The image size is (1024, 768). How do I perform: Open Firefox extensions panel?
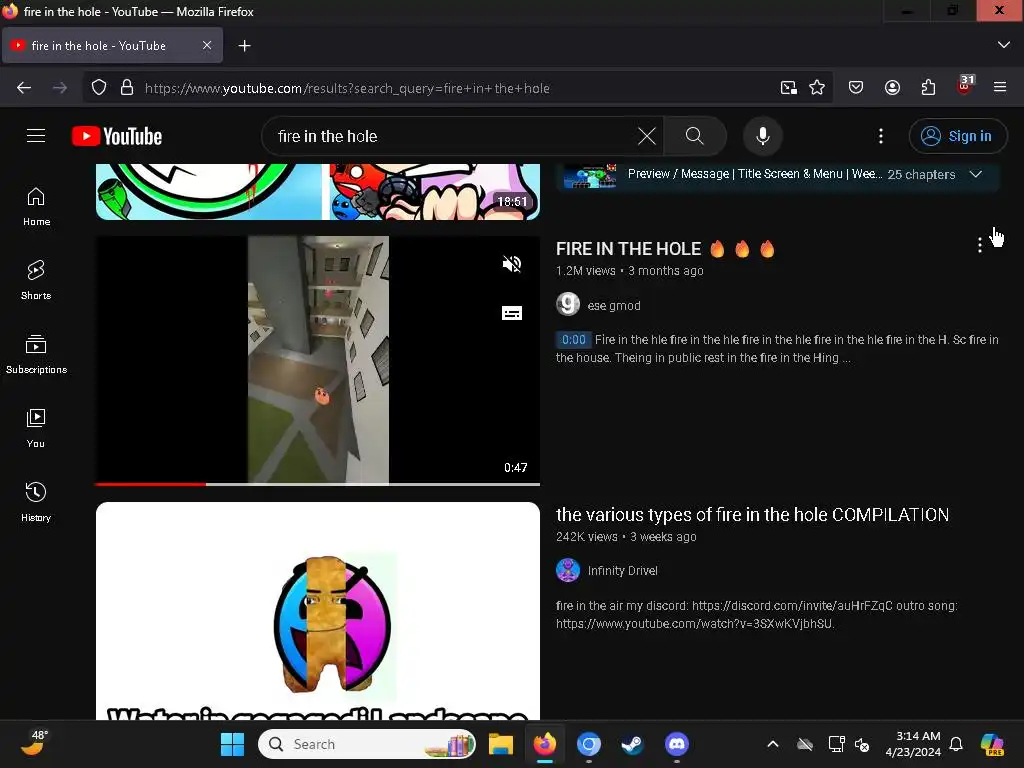[928, 88]
